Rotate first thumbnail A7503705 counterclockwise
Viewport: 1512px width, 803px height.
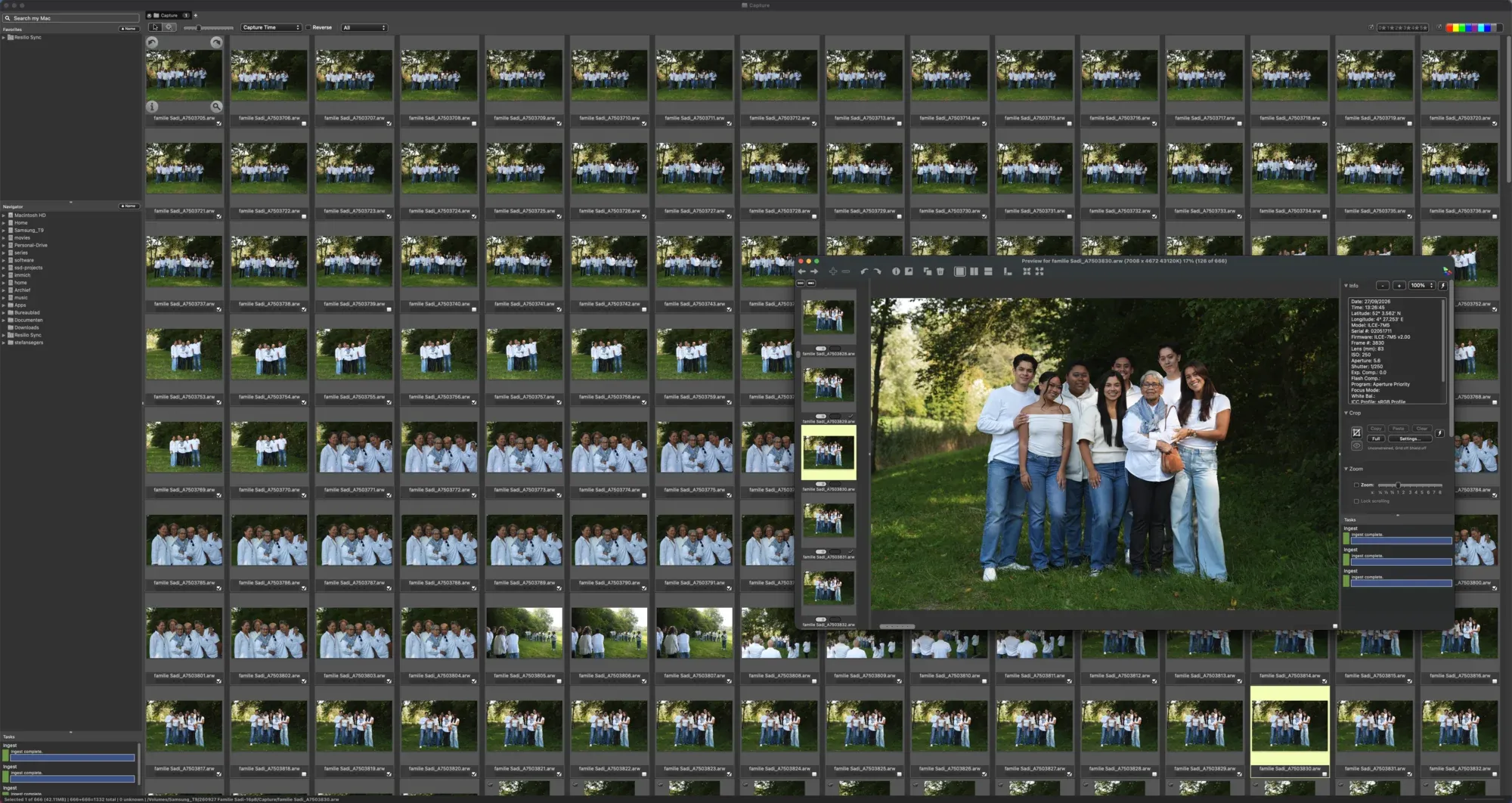click(x=152, y=42)
